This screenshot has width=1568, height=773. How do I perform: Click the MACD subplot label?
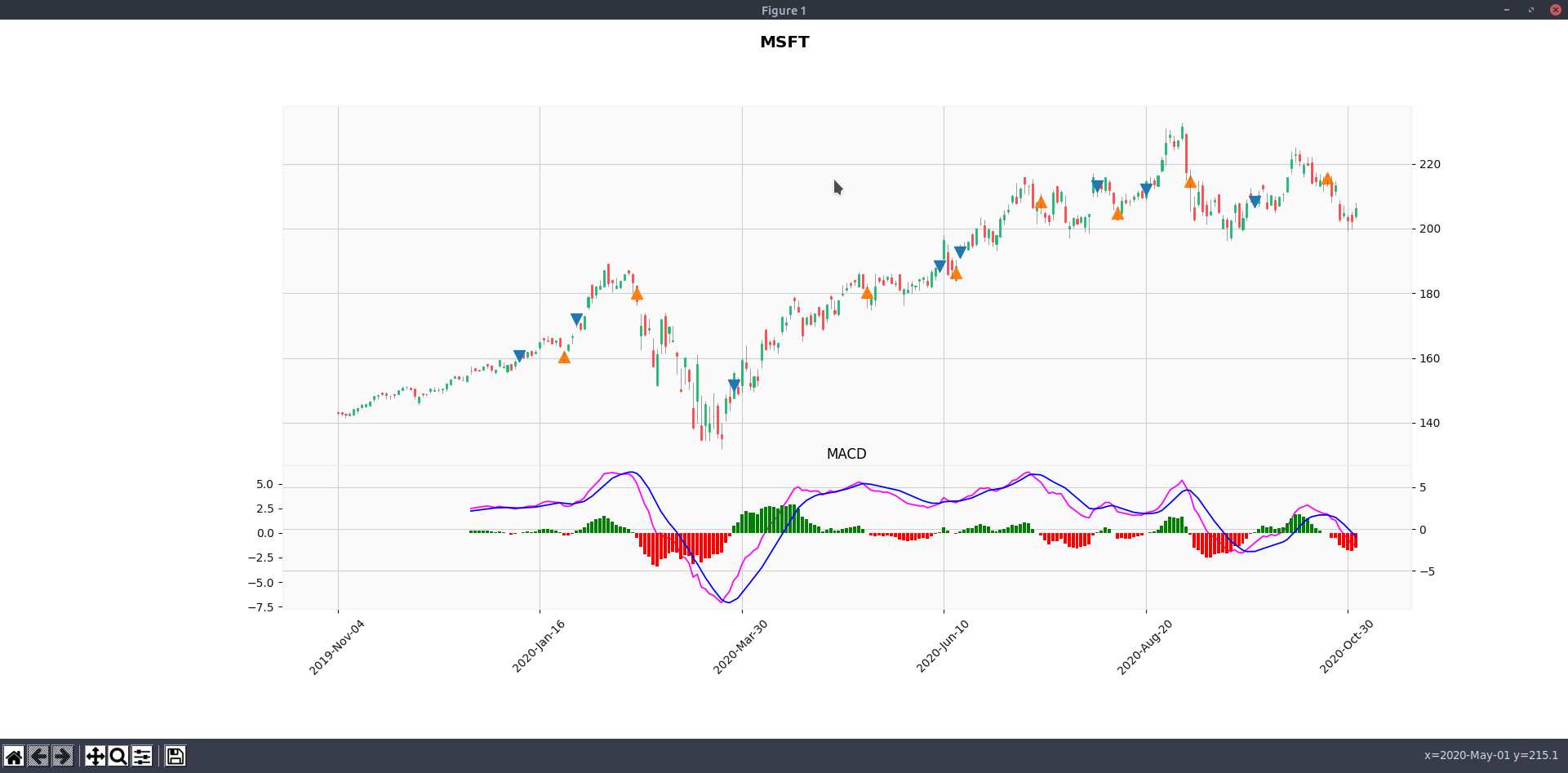coord(846,453)
